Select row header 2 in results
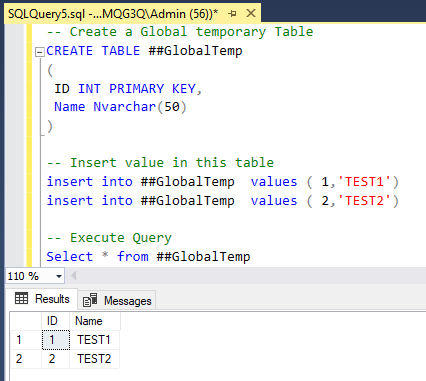Image resolution: width=426 pixels, height=381 pixels. [26, 359]
